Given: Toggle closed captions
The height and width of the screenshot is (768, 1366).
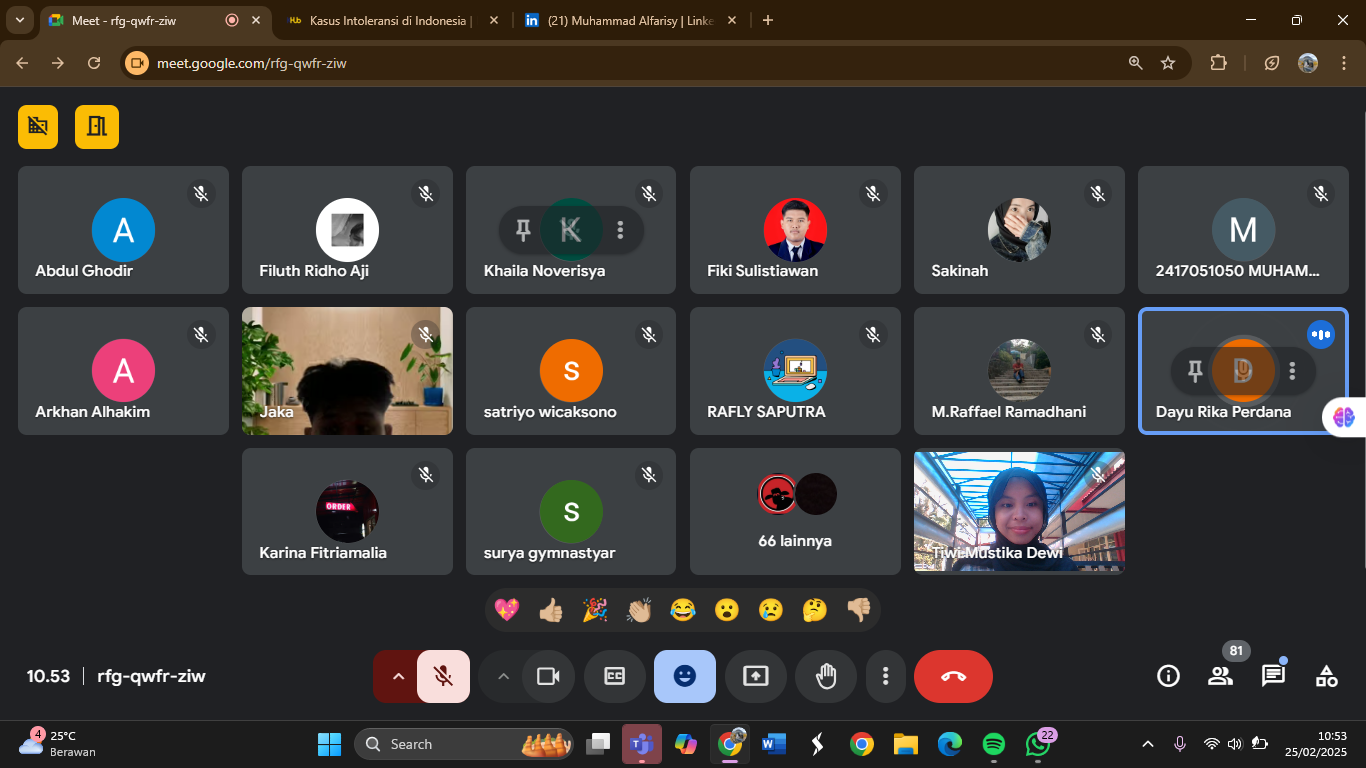Looking at the screenshot, I should tap(614, 676).
